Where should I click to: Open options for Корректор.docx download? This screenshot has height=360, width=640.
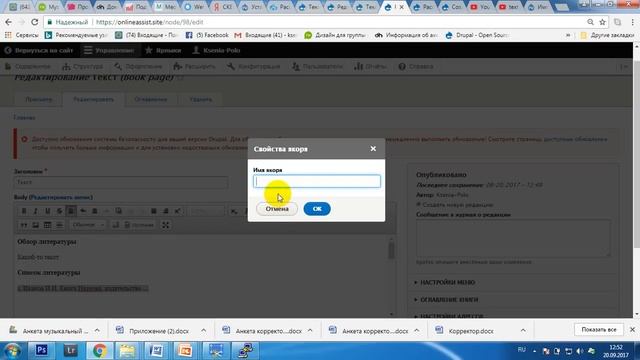coord(523,331)
